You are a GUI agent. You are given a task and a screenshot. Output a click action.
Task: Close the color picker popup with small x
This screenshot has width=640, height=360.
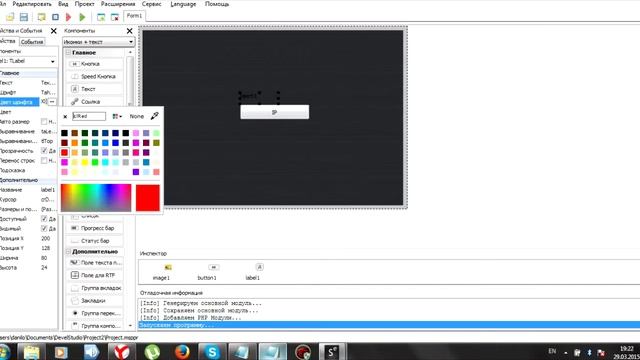point(65,117)
